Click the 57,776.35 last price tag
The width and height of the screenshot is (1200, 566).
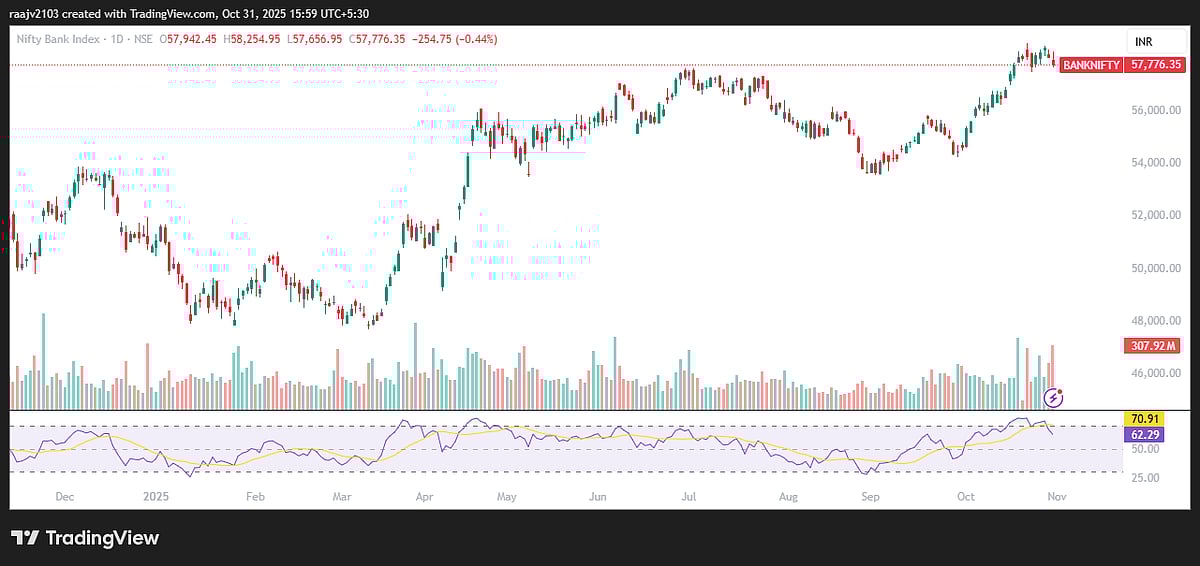[x=1155, y=64]
